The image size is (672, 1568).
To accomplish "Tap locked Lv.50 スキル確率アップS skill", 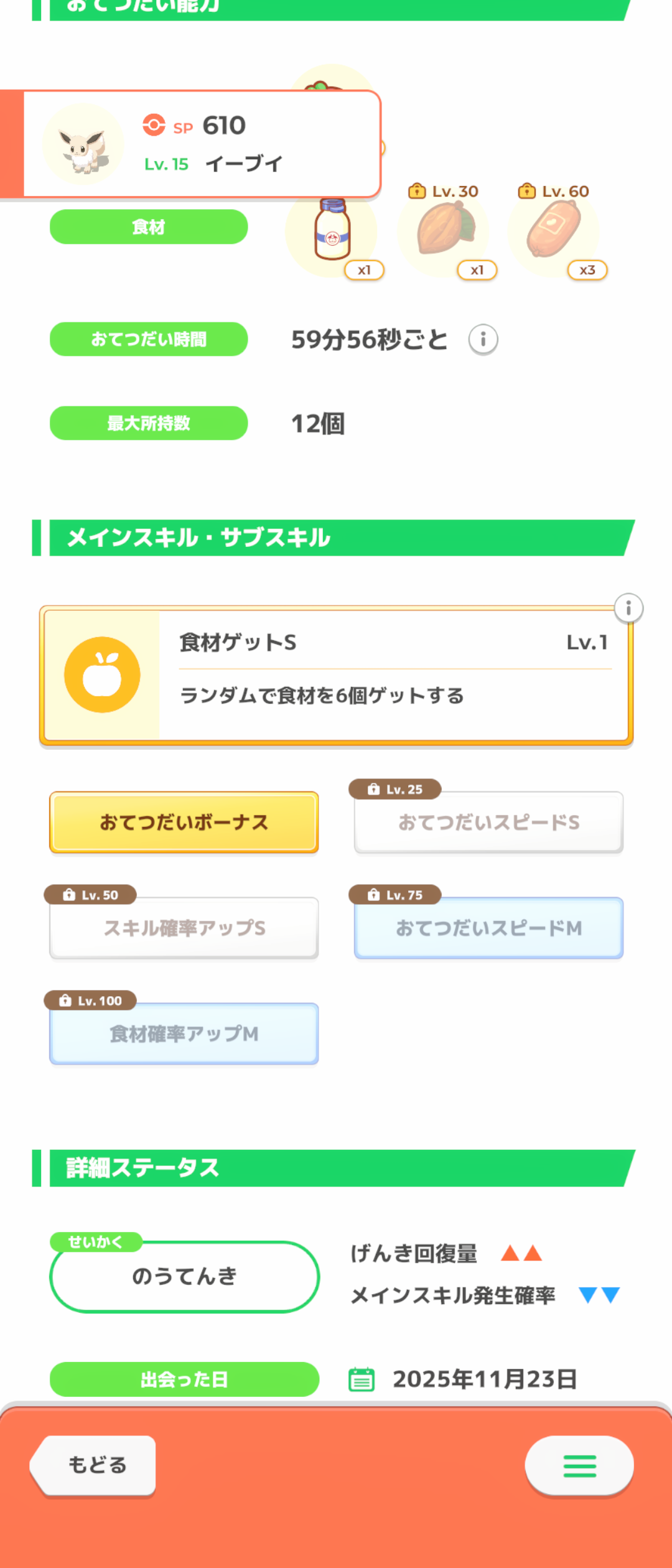I will click(x=184, y=928).
